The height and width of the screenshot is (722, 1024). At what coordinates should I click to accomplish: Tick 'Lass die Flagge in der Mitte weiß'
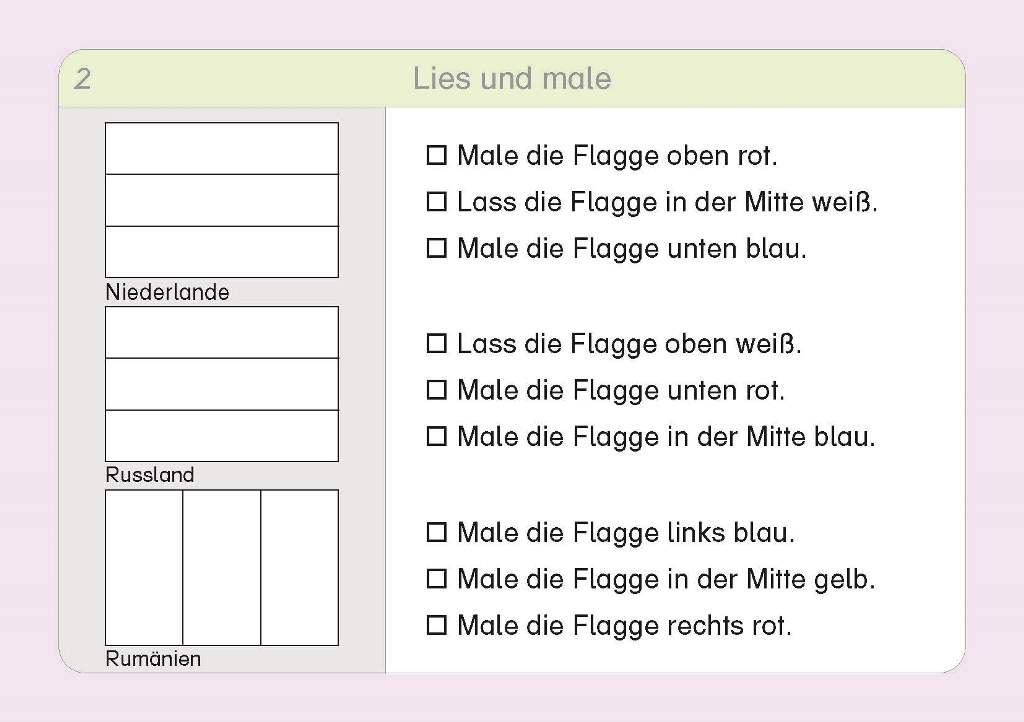436,202
